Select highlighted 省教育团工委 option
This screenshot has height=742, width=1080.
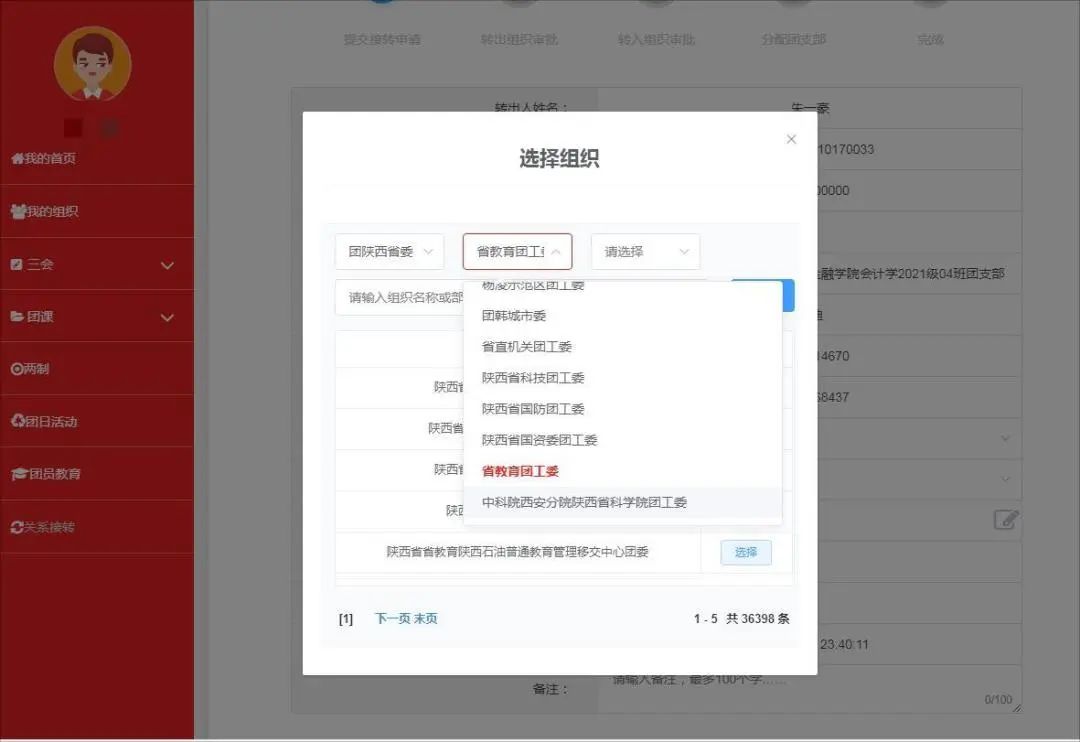pyautogui.click(x=520, y=471)
